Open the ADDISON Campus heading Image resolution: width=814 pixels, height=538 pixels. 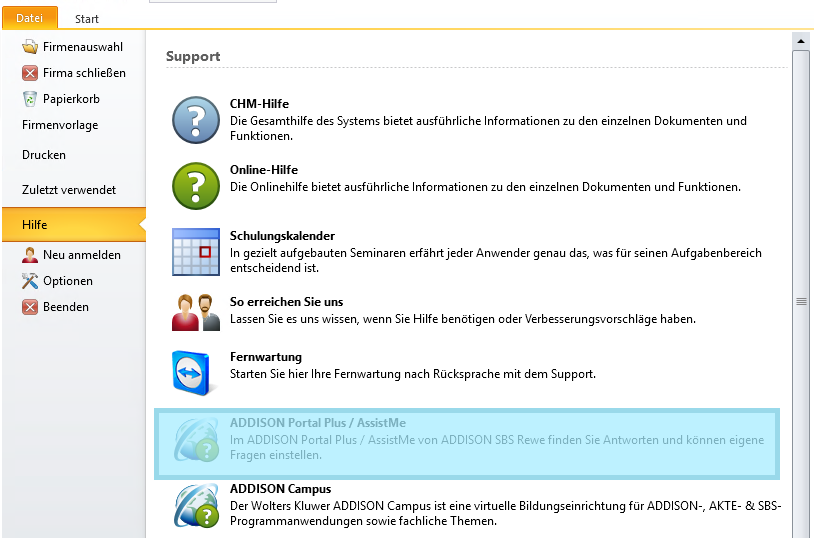pyautogui.click(x=280, y=489)
